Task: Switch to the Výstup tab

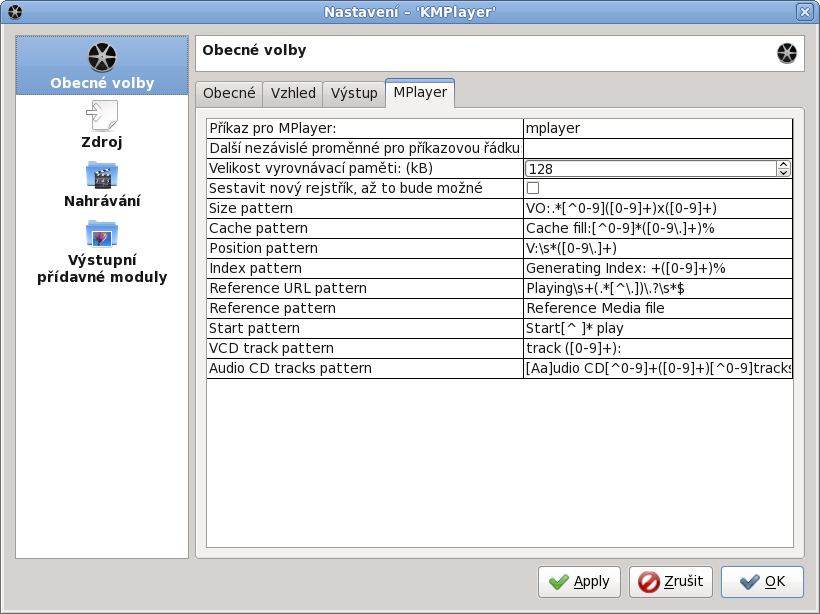Action: point(354,93)
